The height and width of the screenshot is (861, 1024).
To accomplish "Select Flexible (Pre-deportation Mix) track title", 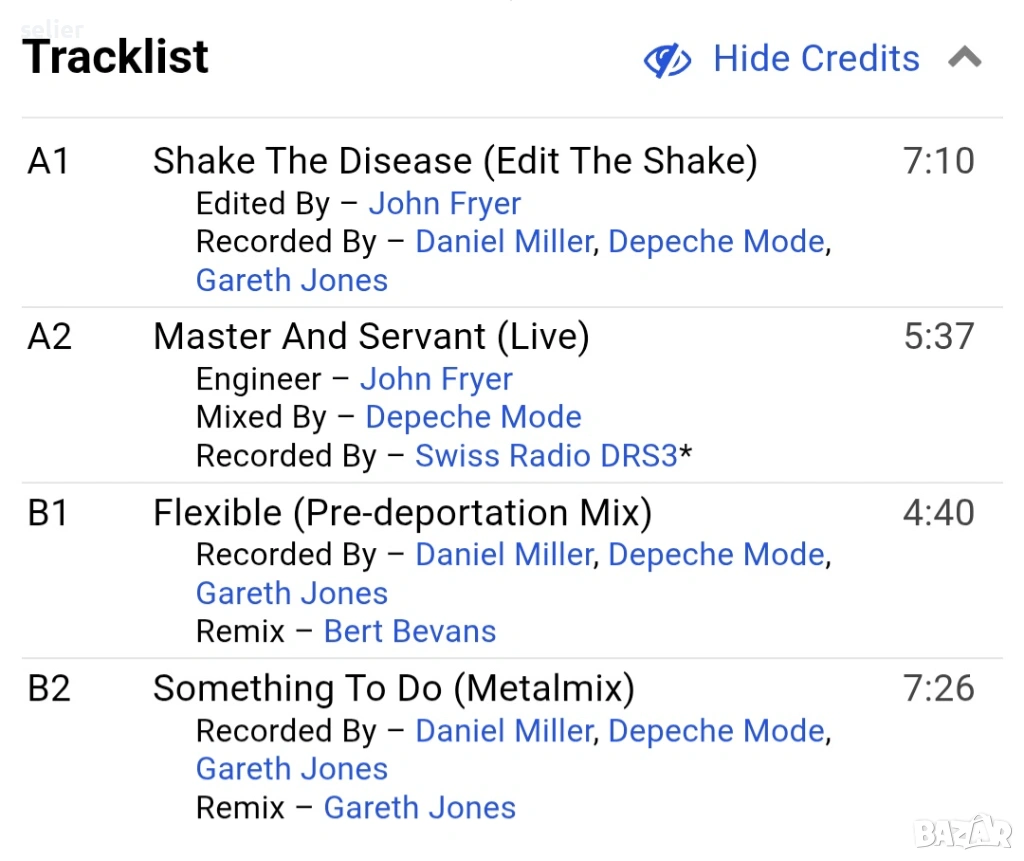I will click(x=402, y=513).
